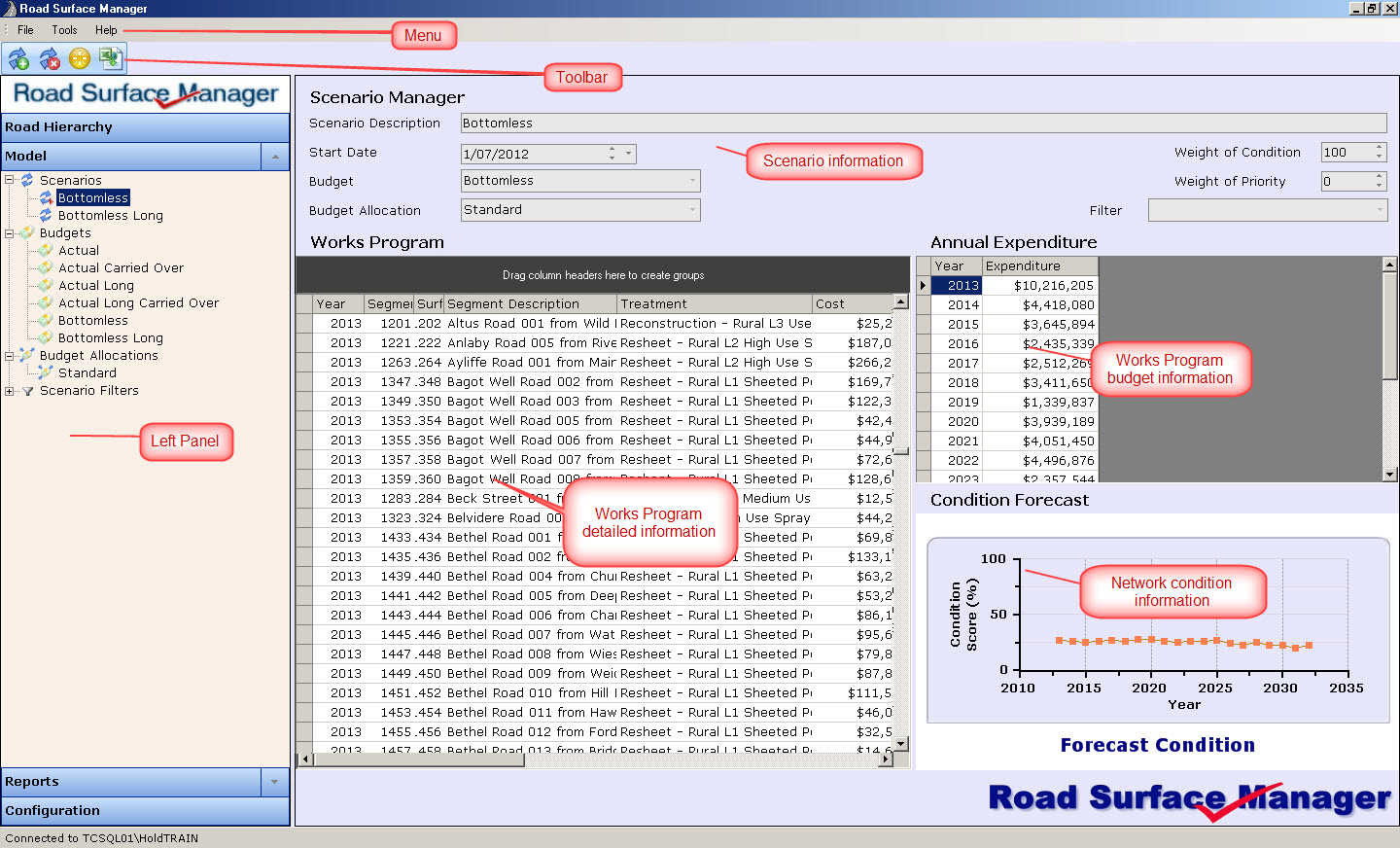1400x848 pixels.
Task: Click the icon beside the Bottomless scenario
Action: click(x=46, y=197)
